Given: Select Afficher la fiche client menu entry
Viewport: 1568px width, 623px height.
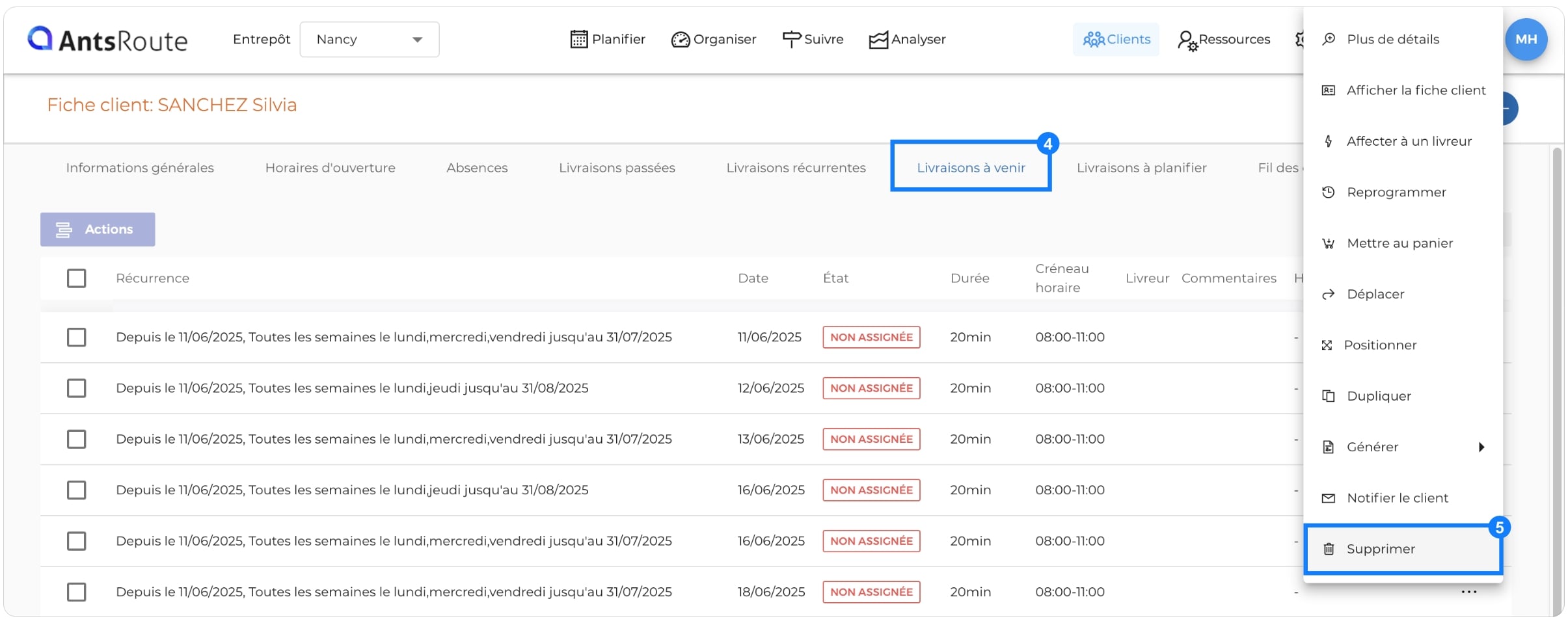Looking at the screenshot, I should (x=1403, y=90).
